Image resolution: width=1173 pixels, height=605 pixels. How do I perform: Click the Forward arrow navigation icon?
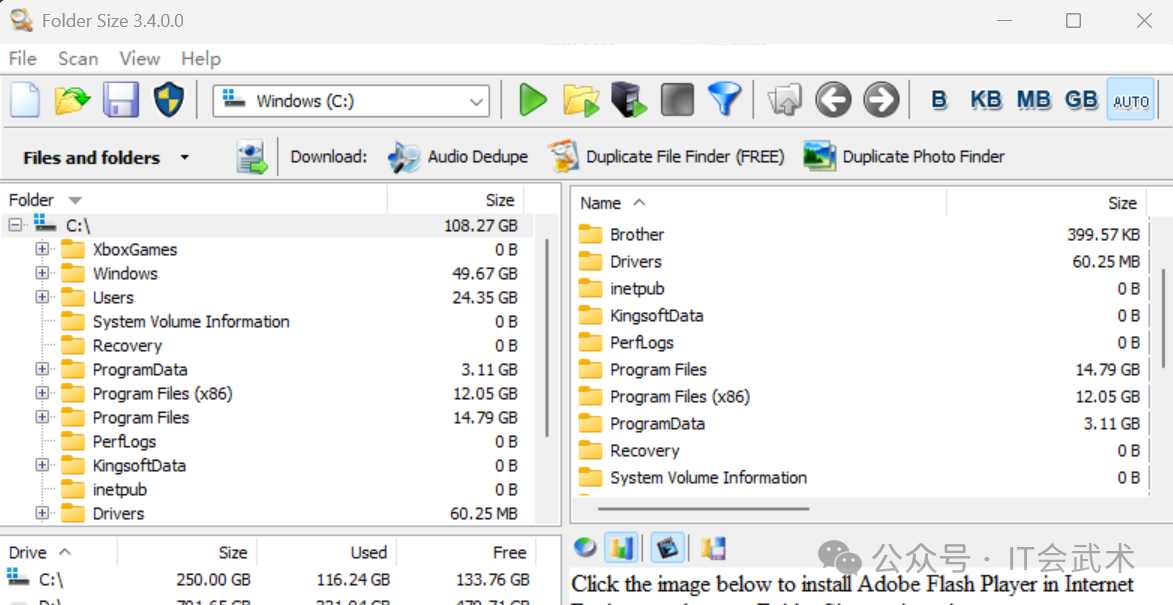click(x=881, y=100)
